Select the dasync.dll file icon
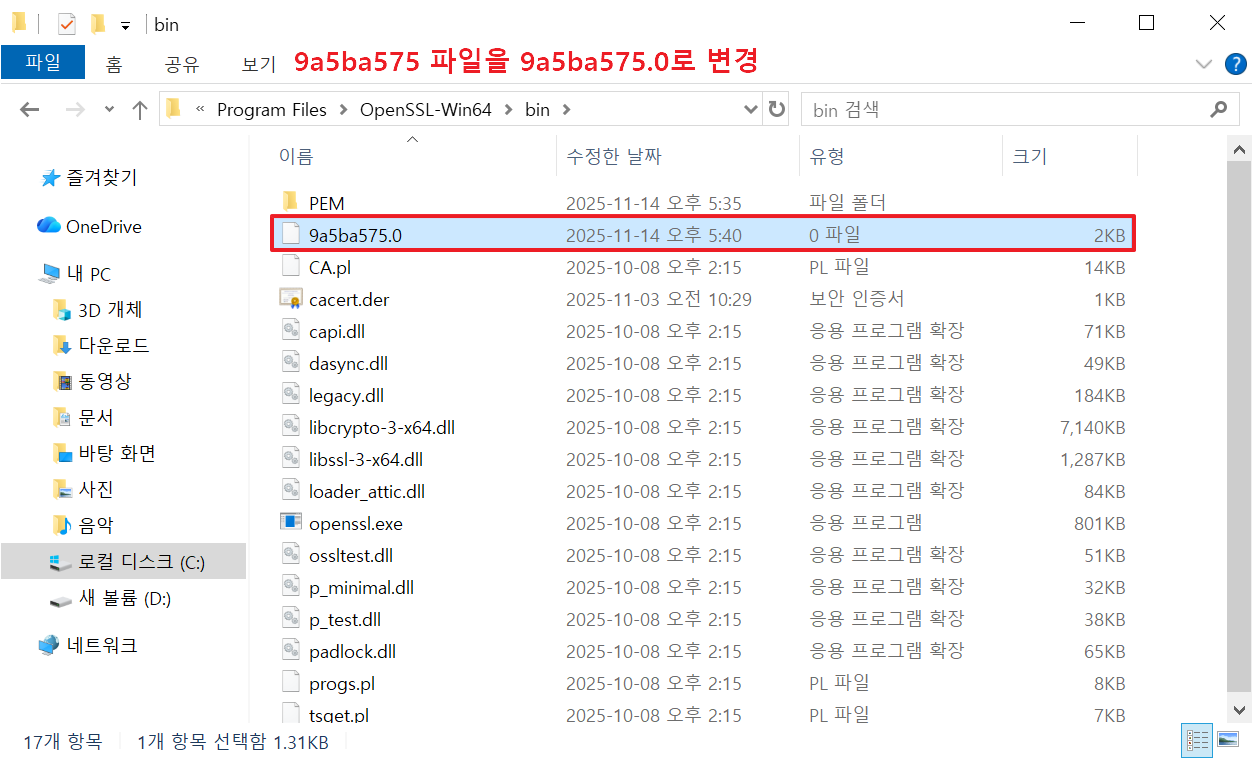Viewport: 1253px width, 759px height. point(291,363)
